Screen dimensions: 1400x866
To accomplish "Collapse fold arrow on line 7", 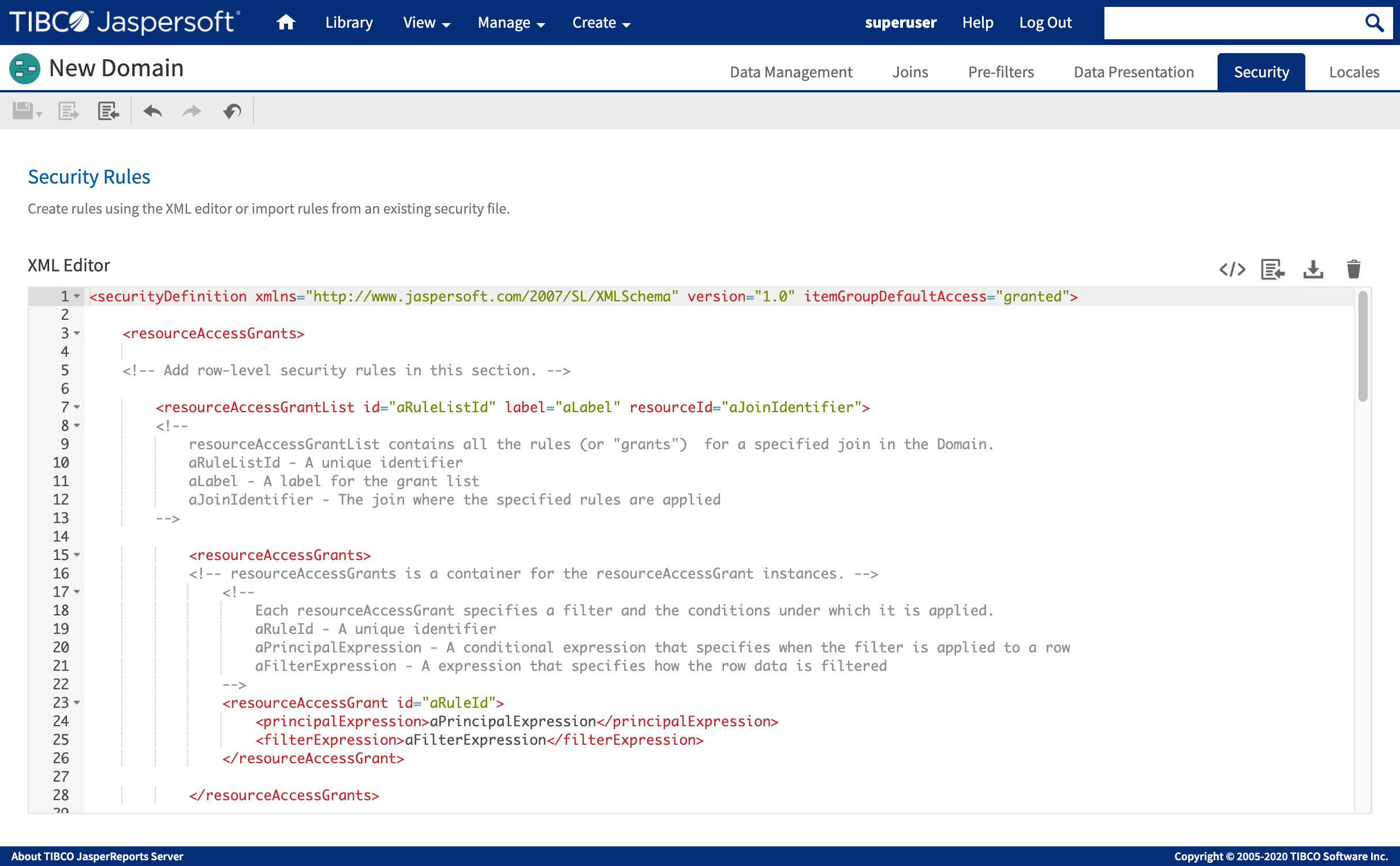I will click(77, 407).
